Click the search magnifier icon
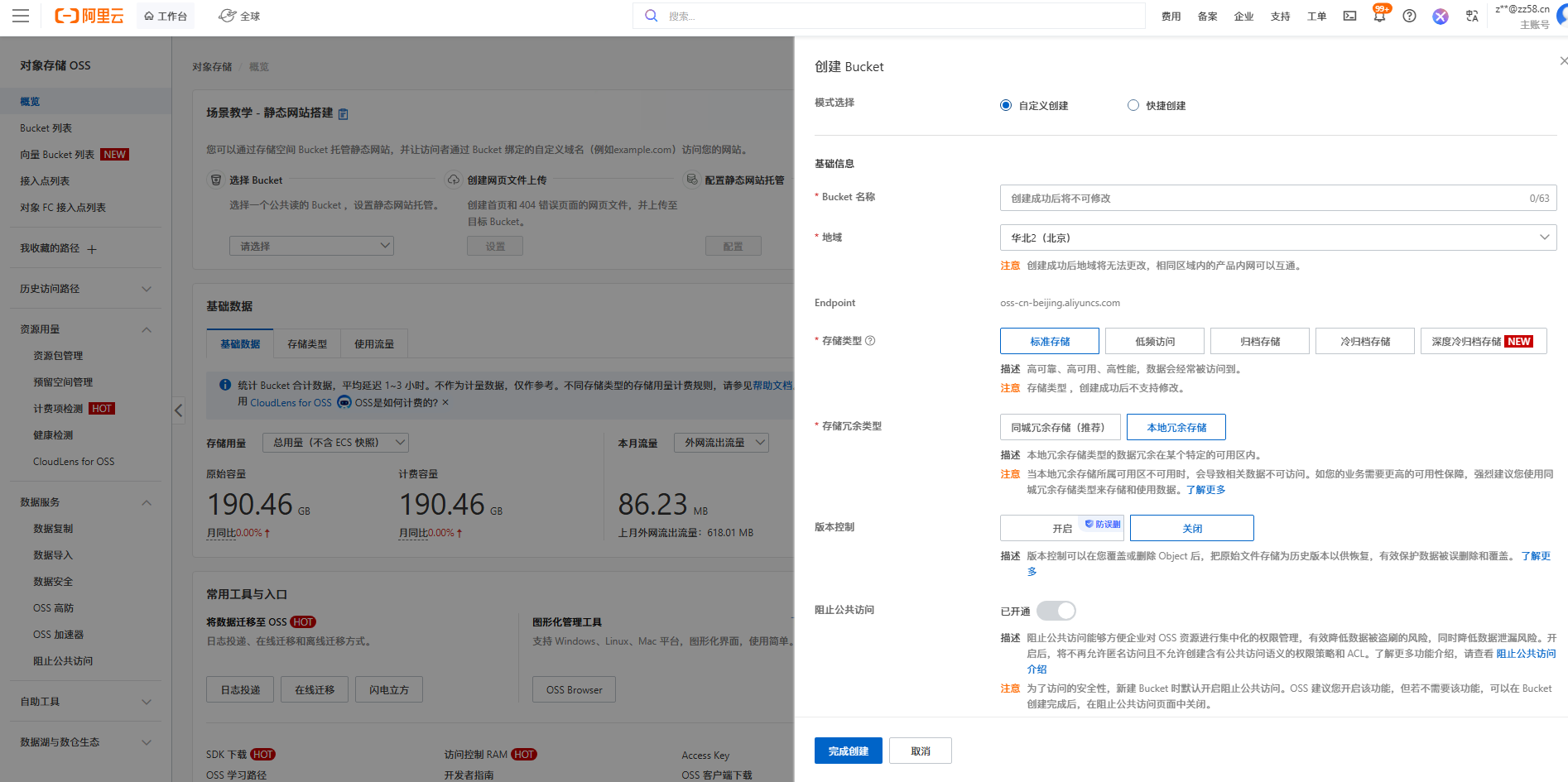 652,16
